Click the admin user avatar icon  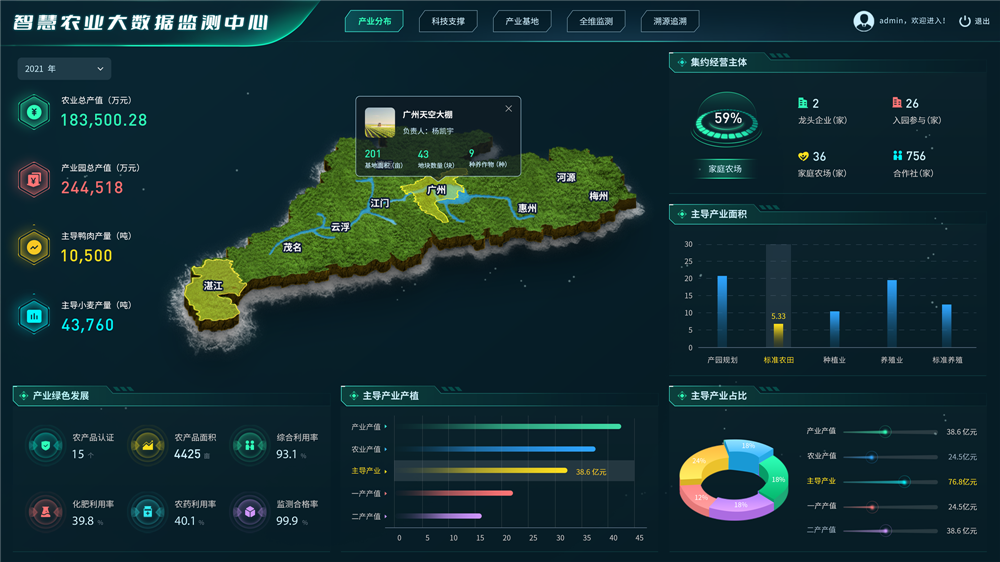tap(863, 21)
